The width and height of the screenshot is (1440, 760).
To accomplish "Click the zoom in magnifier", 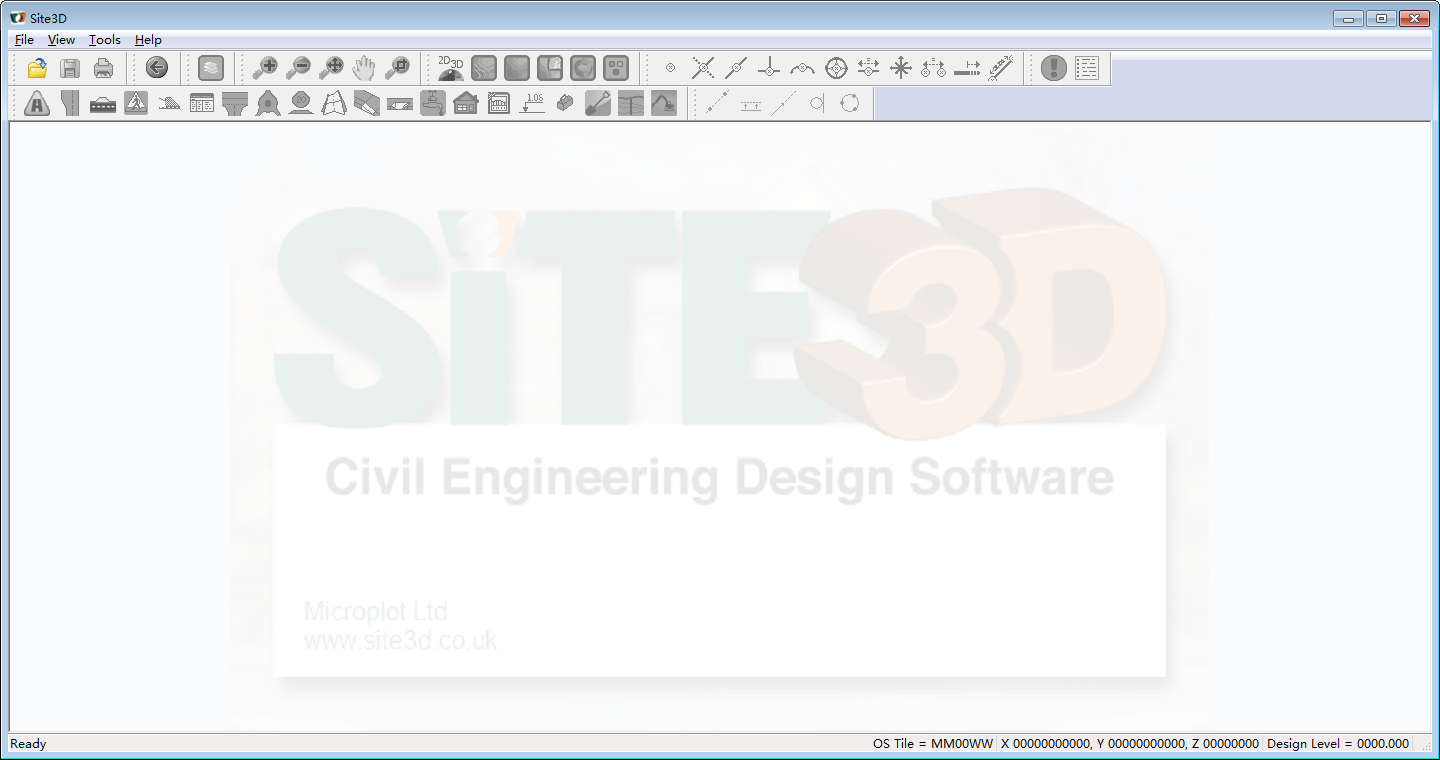I will tap(265, 68).
